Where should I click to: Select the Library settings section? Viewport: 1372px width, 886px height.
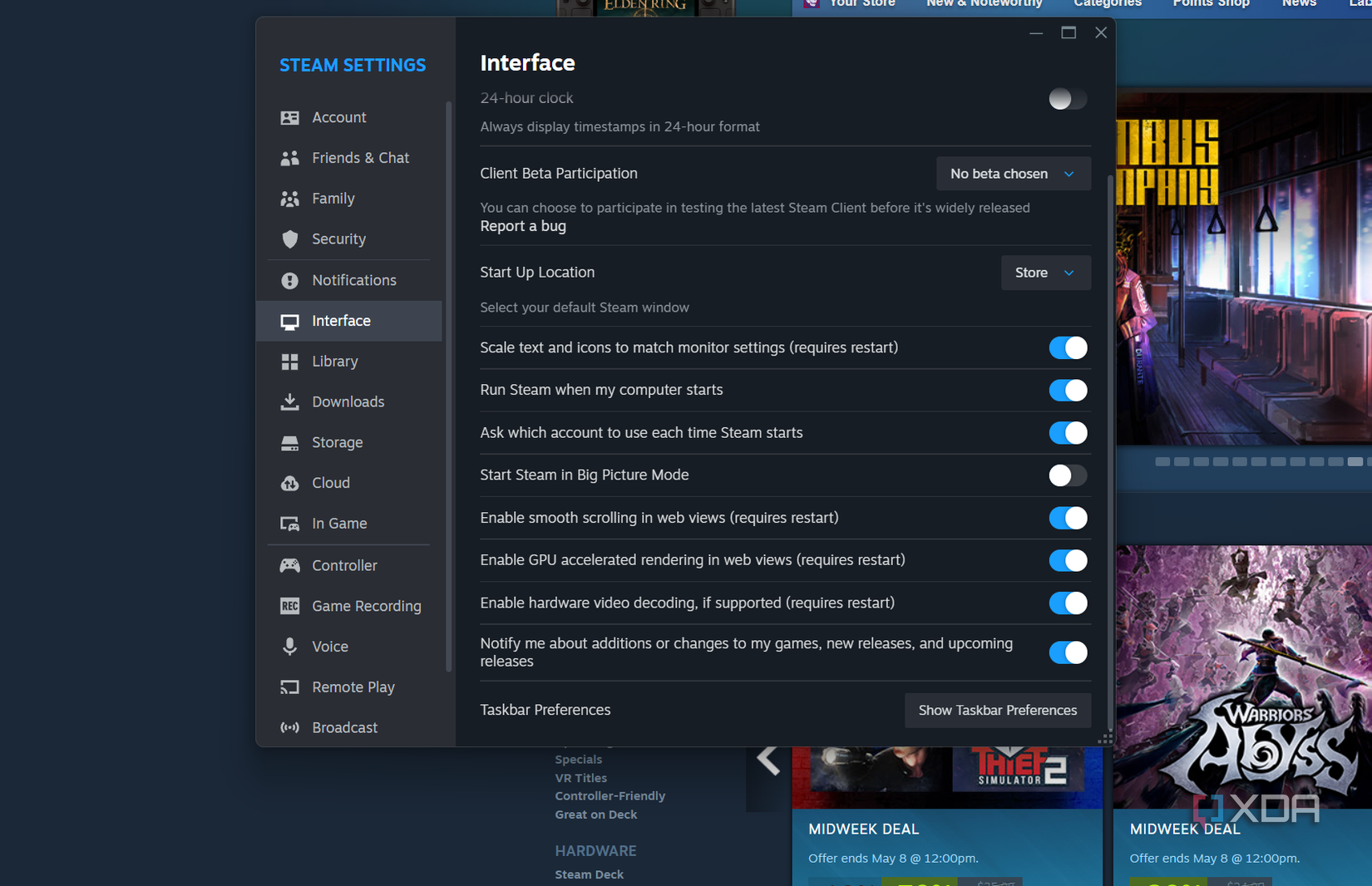pos(349,362)
